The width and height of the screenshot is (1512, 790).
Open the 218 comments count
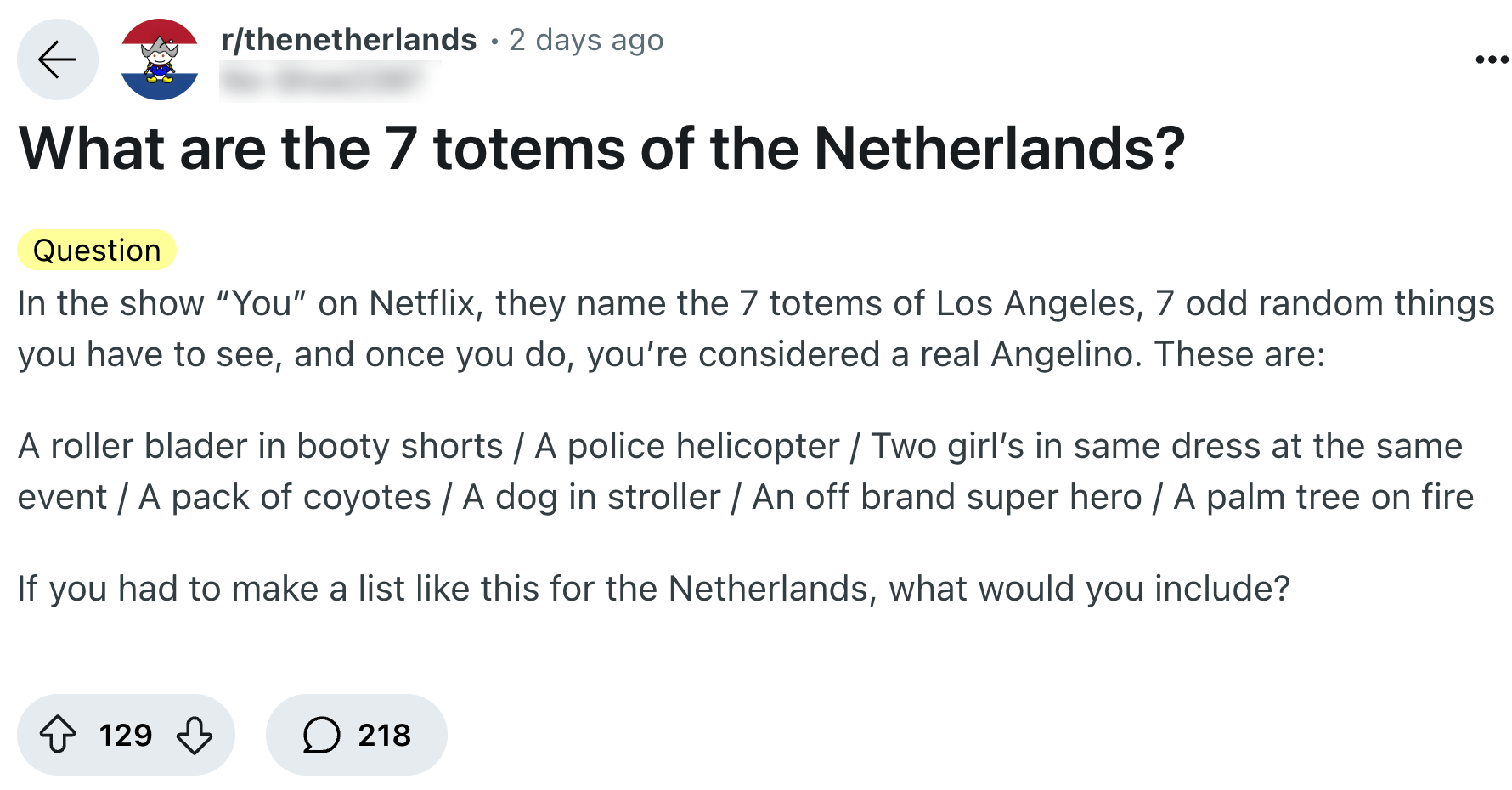[384, 735]
